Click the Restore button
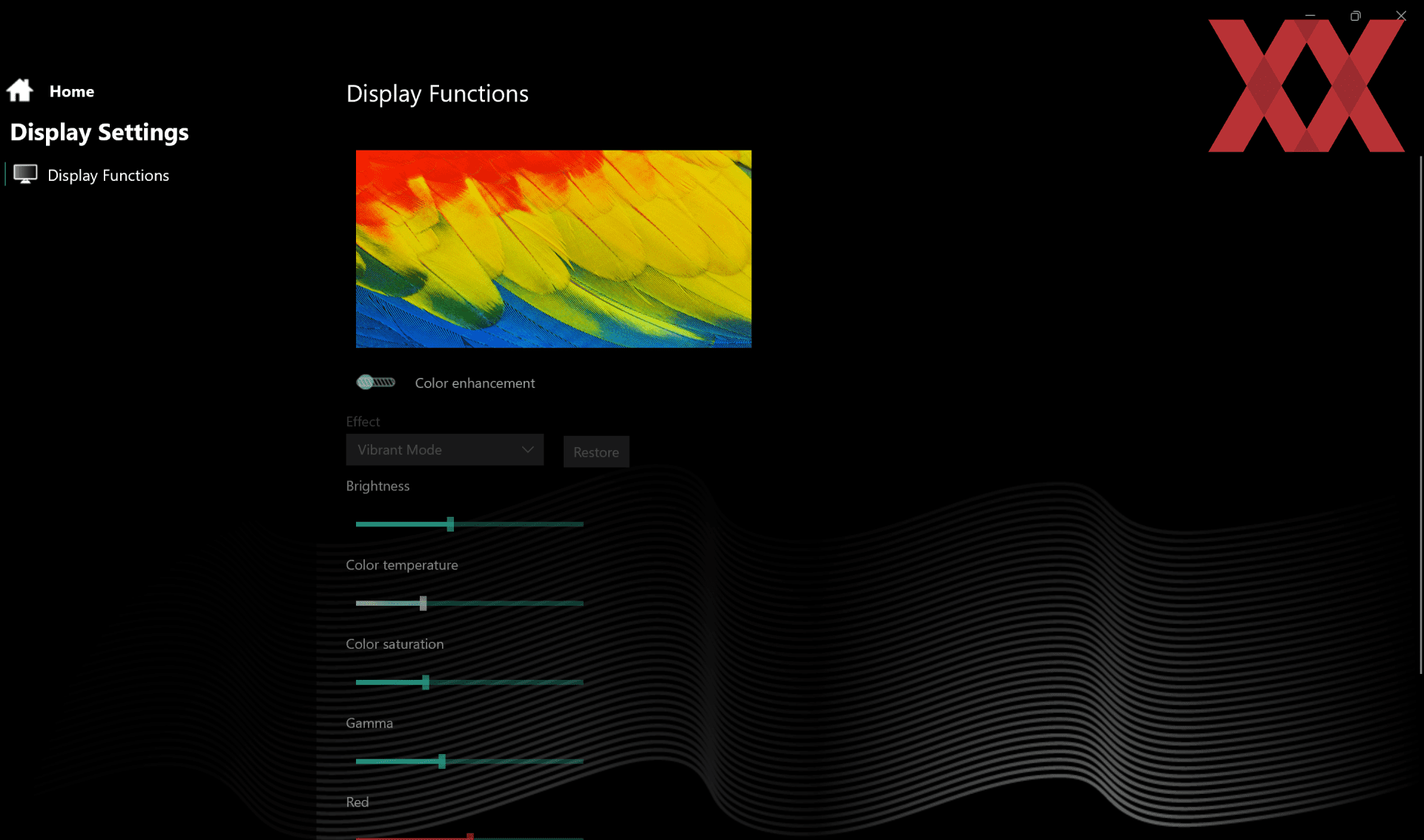This screenshot has height=840, width=1424. pyautogui.click(x=596, y=452)
